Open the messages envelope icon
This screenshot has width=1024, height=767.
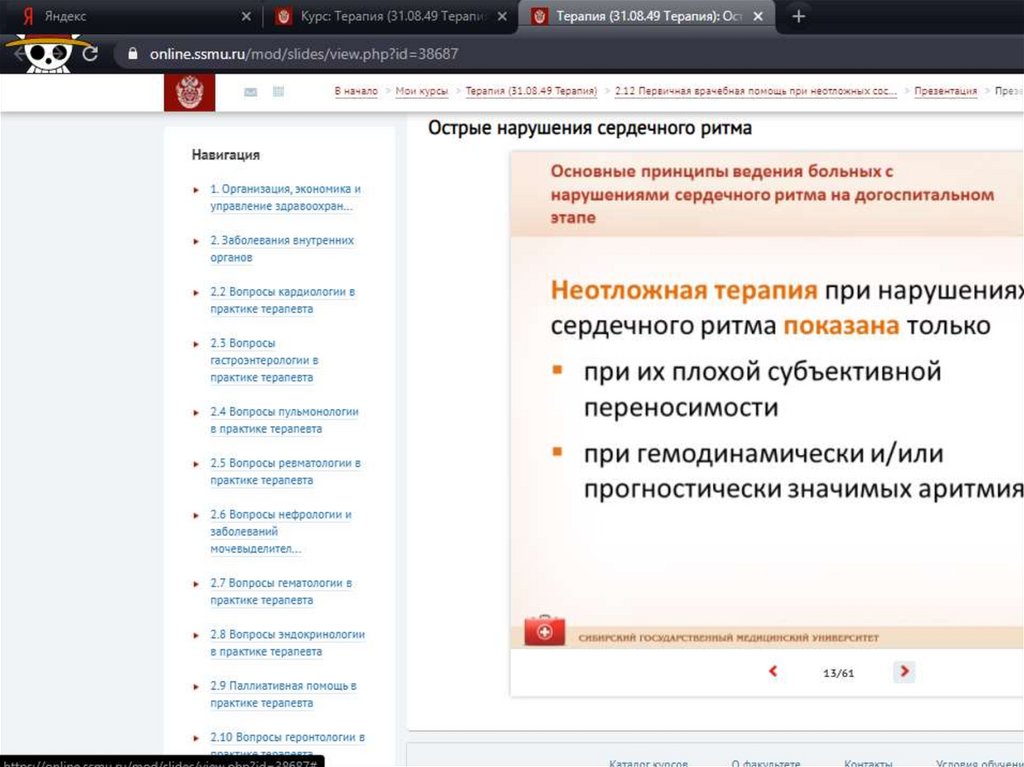click(x=250, y=92)
